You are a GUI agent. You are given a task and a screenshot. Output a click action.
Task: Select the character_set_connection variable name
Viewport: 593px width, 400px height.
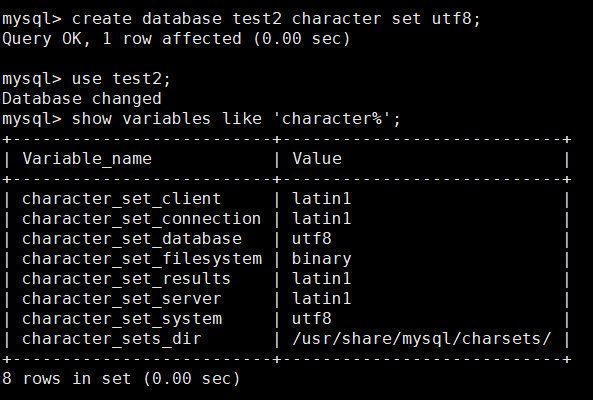coord(141,219)
